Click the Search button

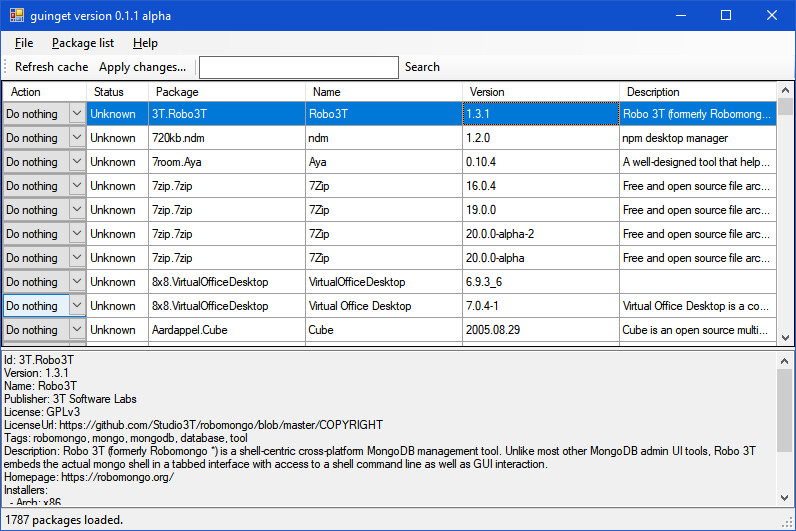pyautogui.click(x=422, y=67)
